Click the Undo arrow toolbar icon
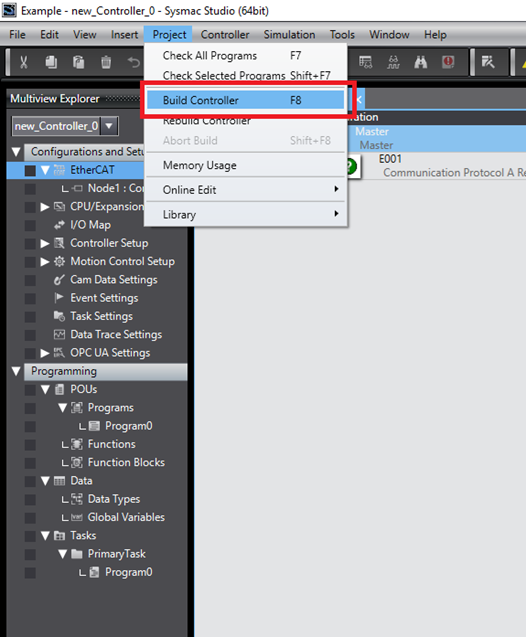This screenshot has height=637, width=526. pos(134,62)
